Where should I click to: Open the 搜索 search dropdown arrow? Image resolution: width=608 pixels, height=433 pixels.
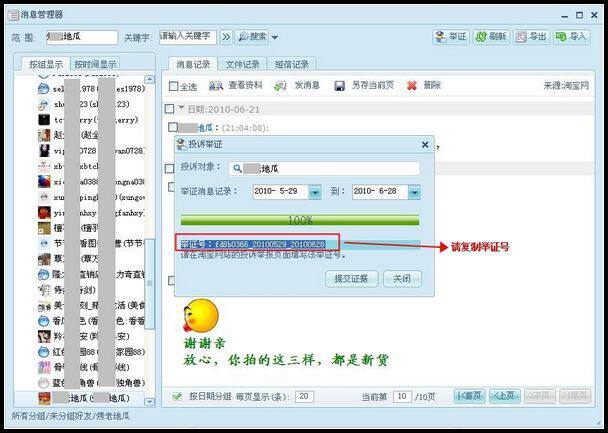coord(273,37)
